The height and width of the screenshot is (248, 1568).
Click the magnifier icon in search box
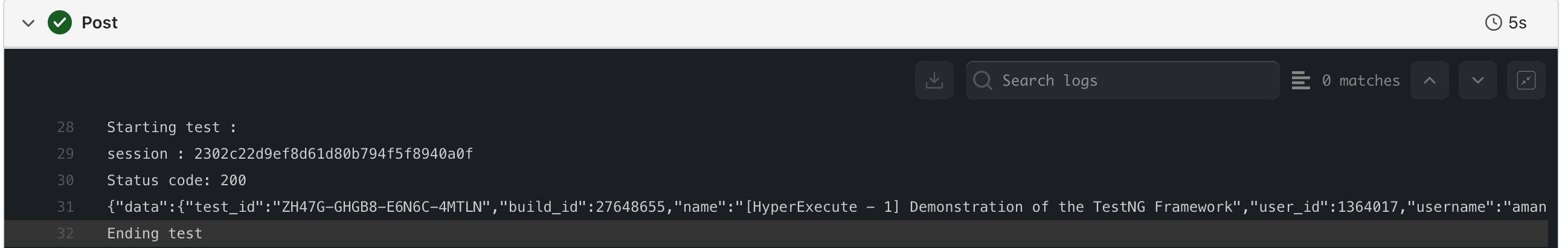coord(983,80)
